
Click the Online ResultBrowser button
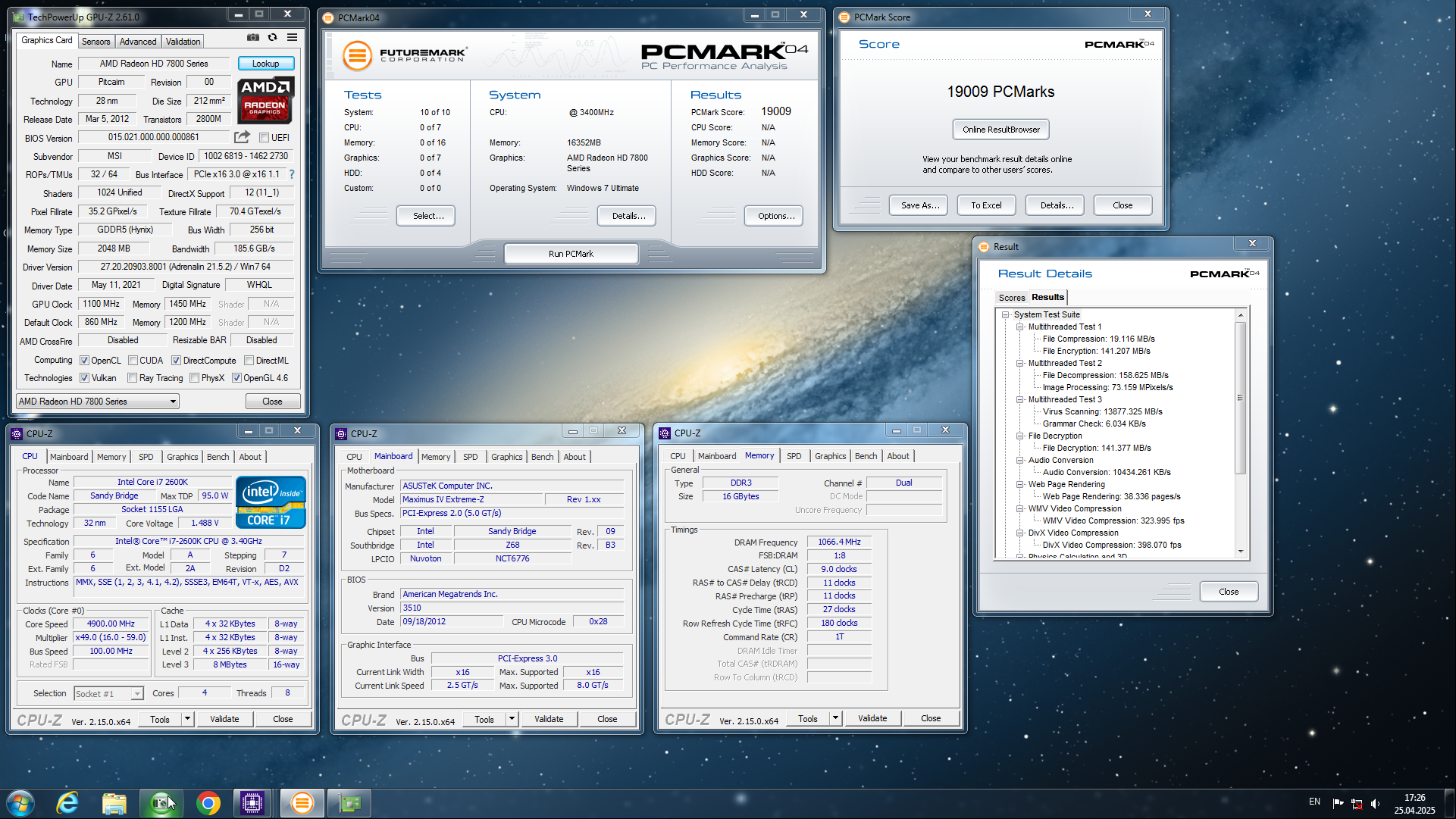tap(1001, 130)
